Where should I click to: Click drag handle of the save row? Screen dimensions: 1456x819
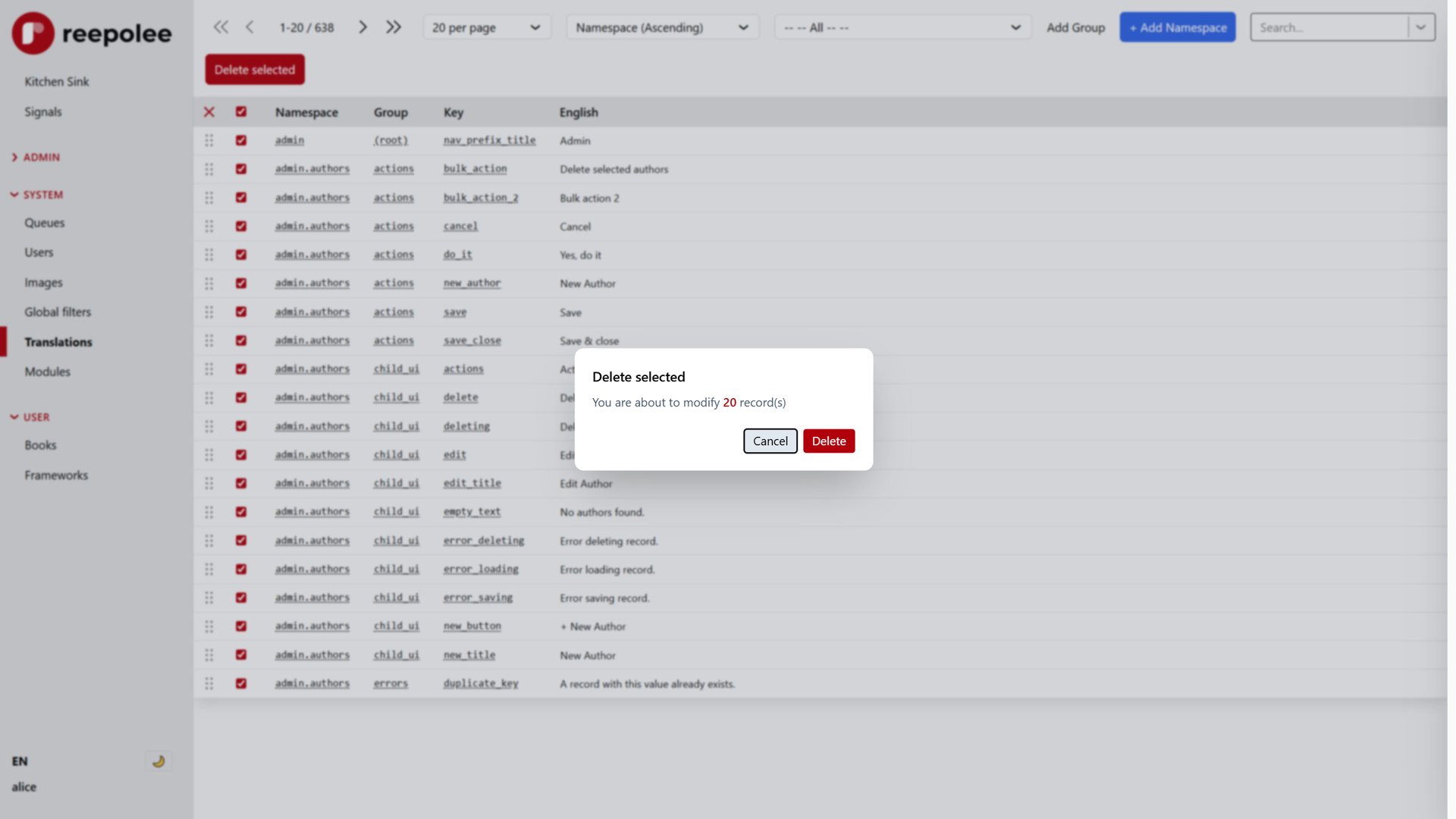pyautogui.click(x=209, y=312)
